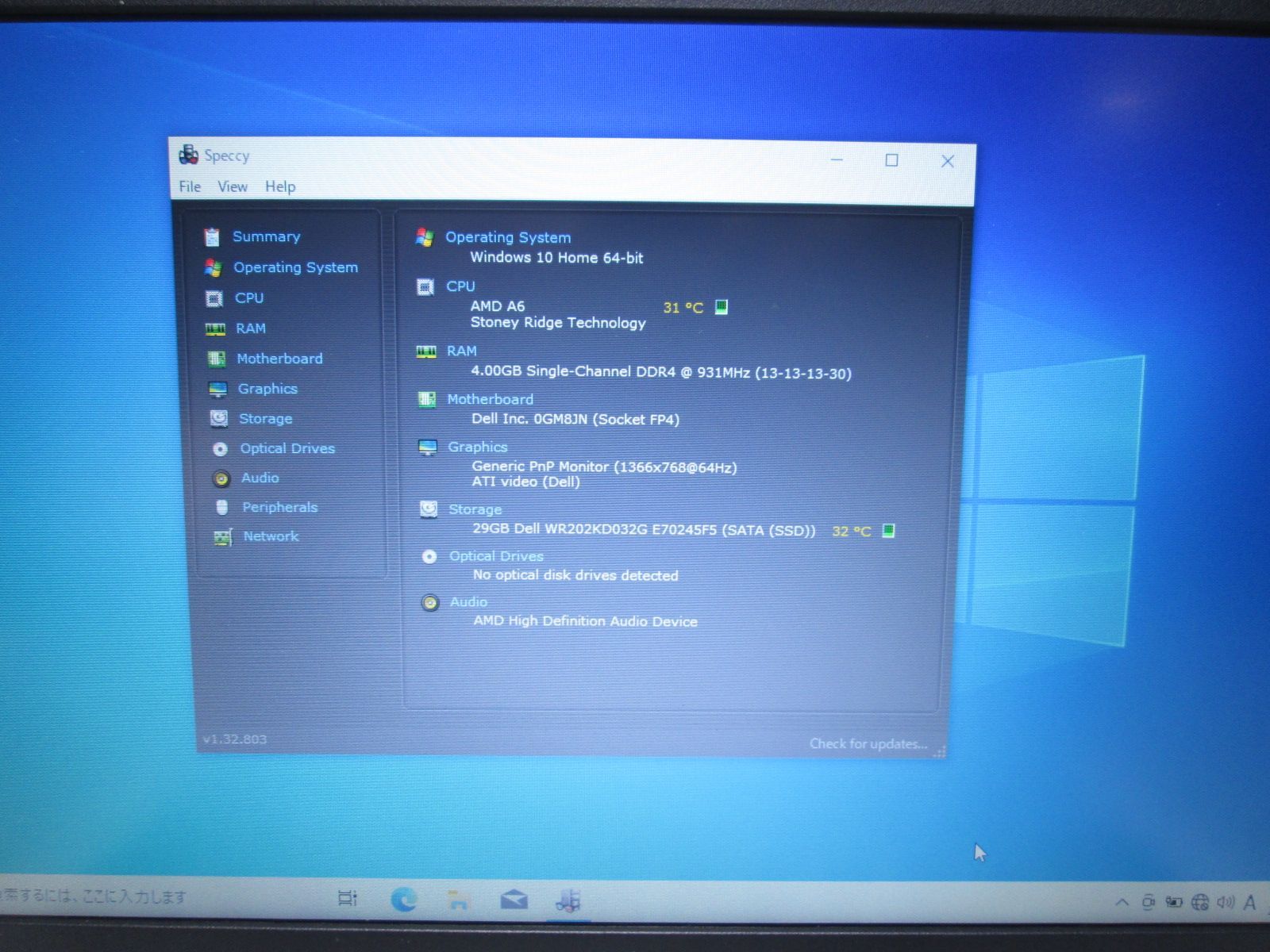Image resolution: width=1270 pixels, height=952 pixels.
Task: Click the chip icon beside sidebar CPU
Action: [x=214, y=298]
